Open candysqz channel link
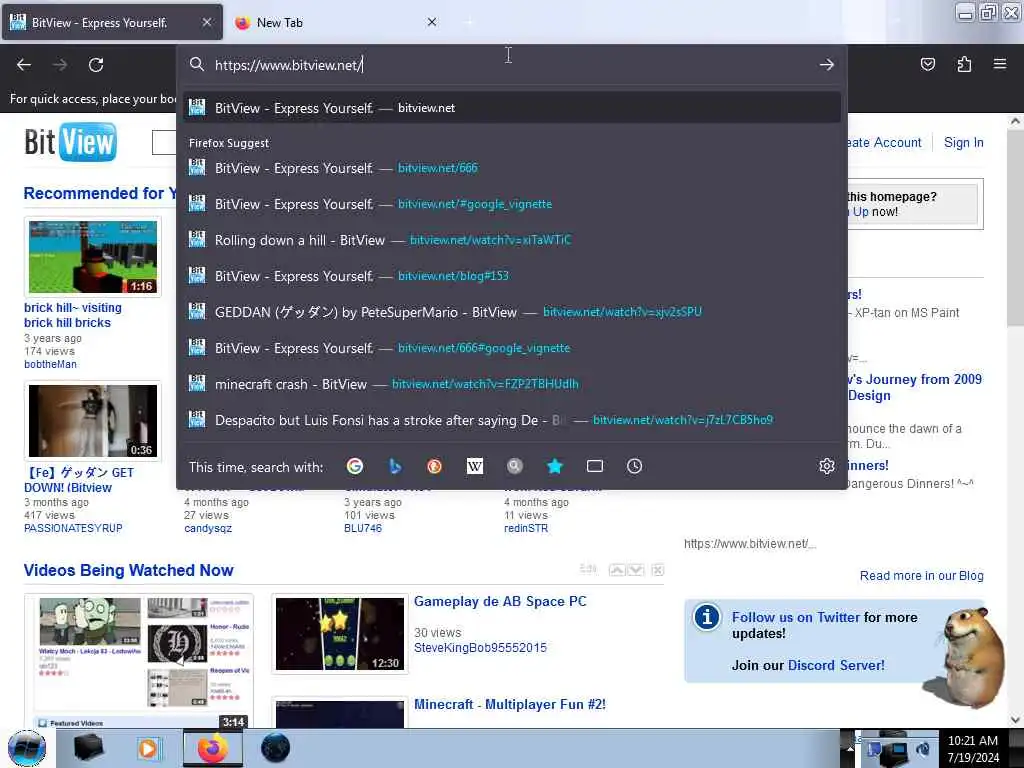Screen dimensions: 1024x768 point(208,528)
